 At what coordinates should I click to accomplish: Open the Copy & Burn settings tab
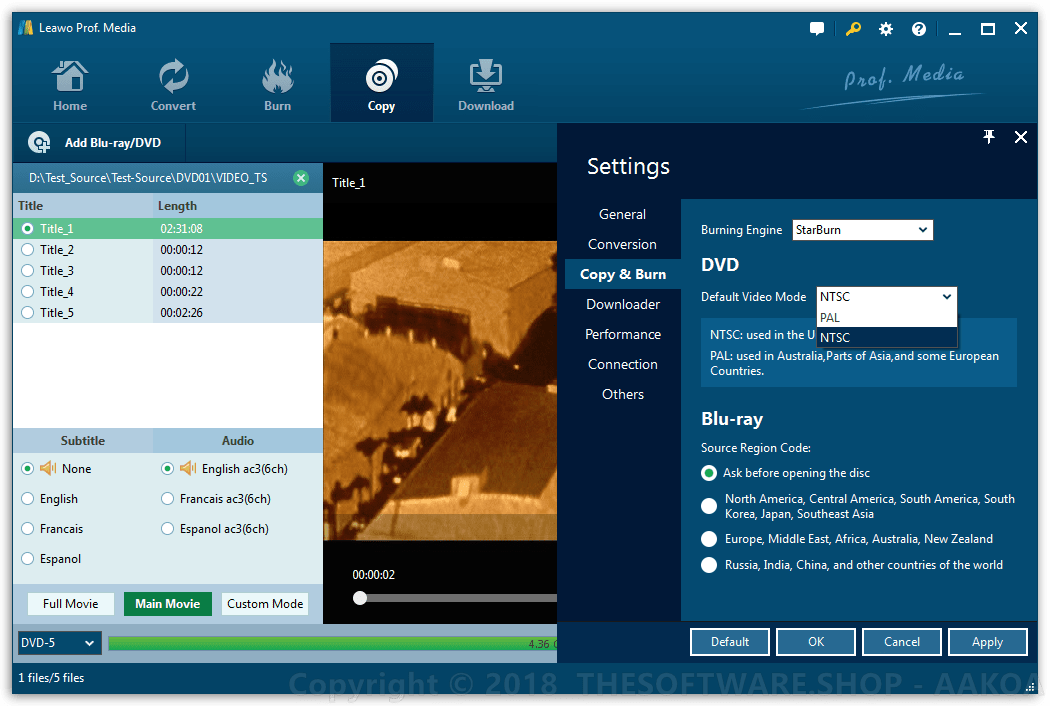(623, 275)
